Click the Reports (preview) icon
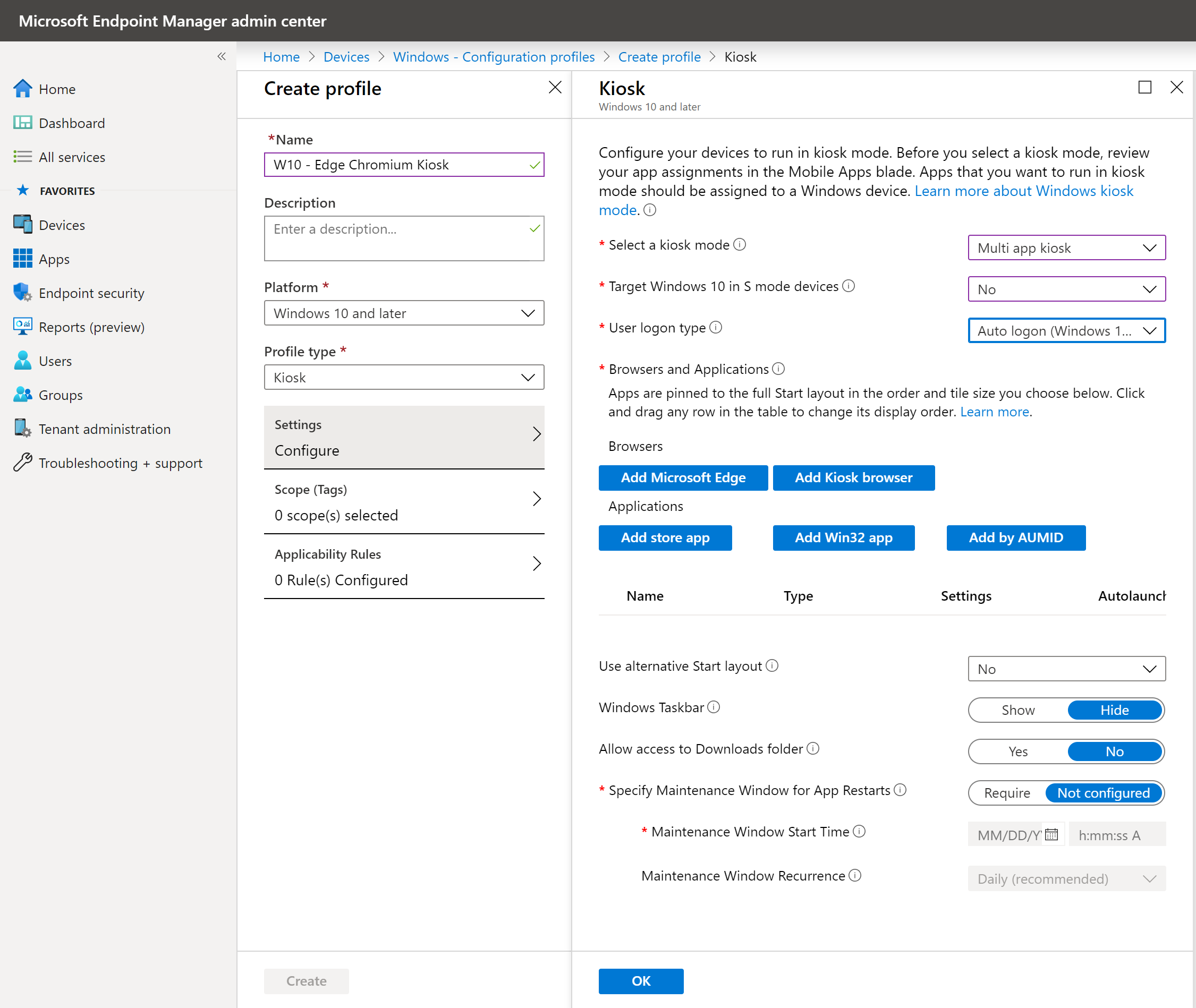The height and width of the screenshot is (1008, 1196). click(x=22, y=326)
